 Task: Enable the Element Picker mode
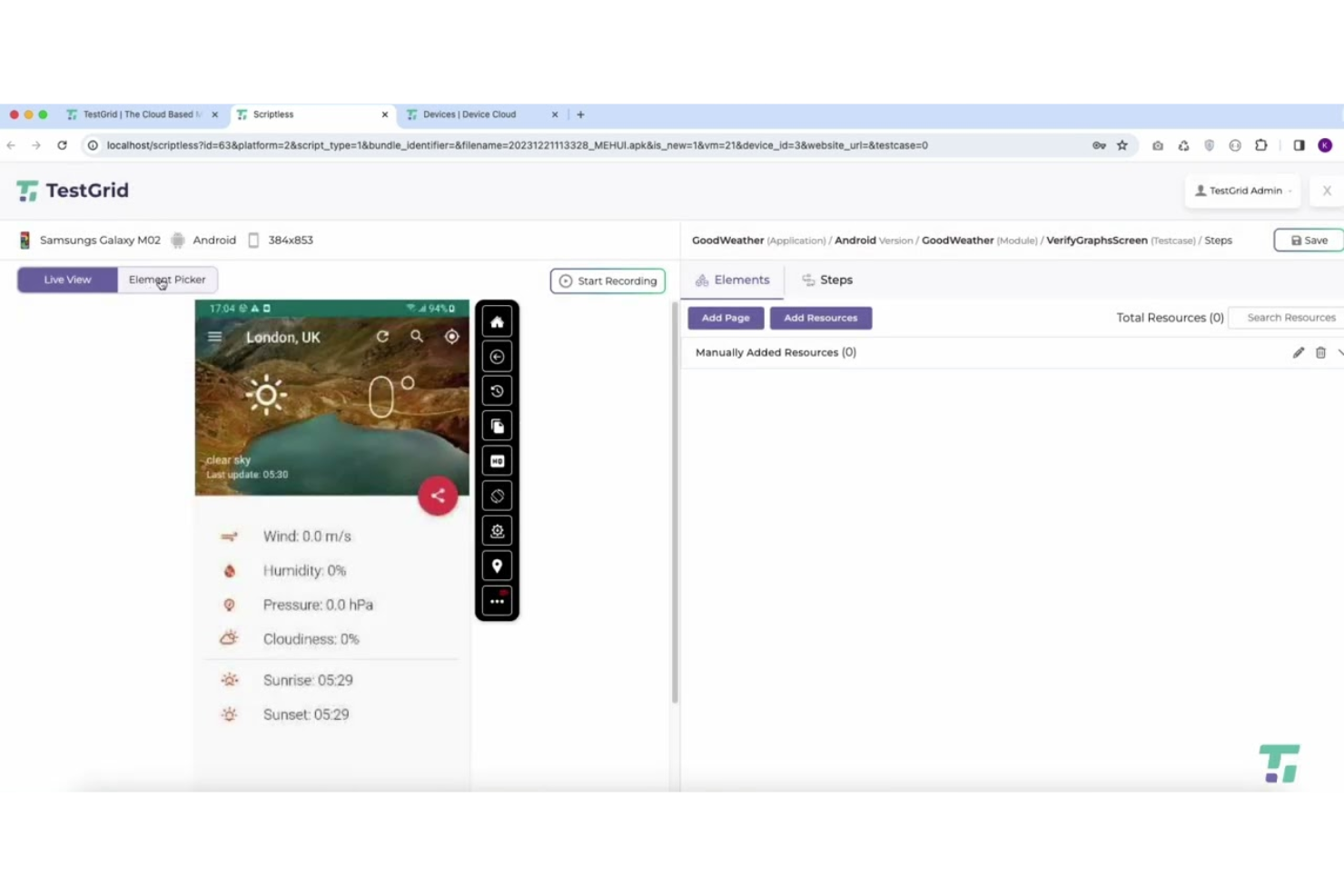tap(167, 280)
